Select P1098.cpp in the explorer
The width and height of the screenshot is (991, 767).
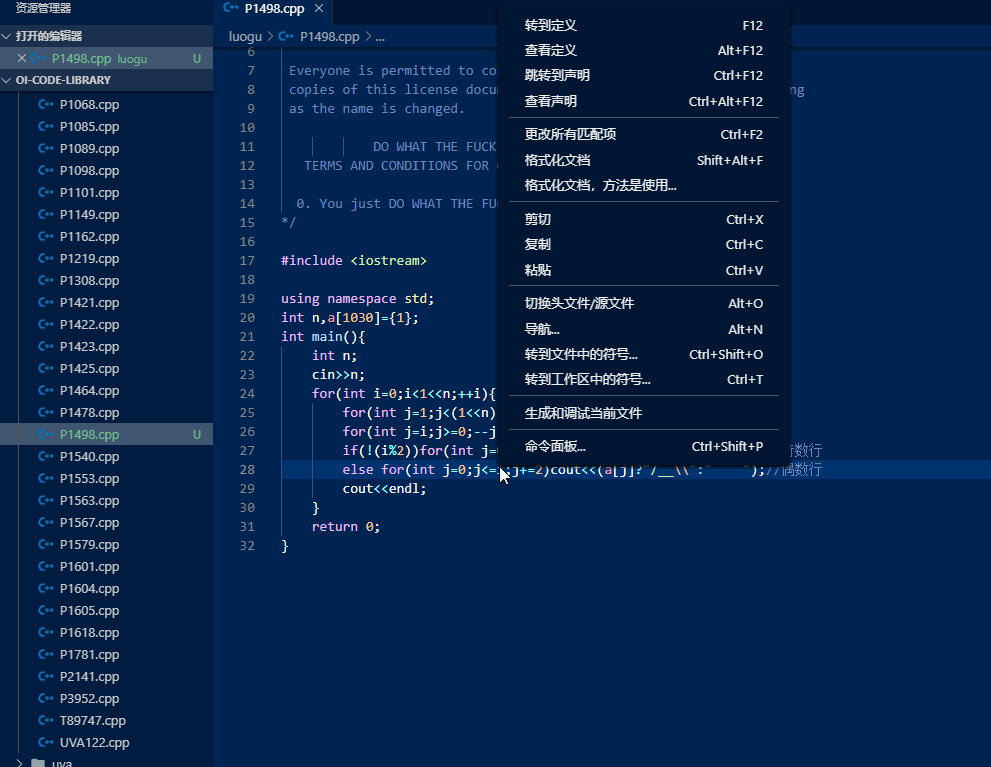[x=89, y=171]
